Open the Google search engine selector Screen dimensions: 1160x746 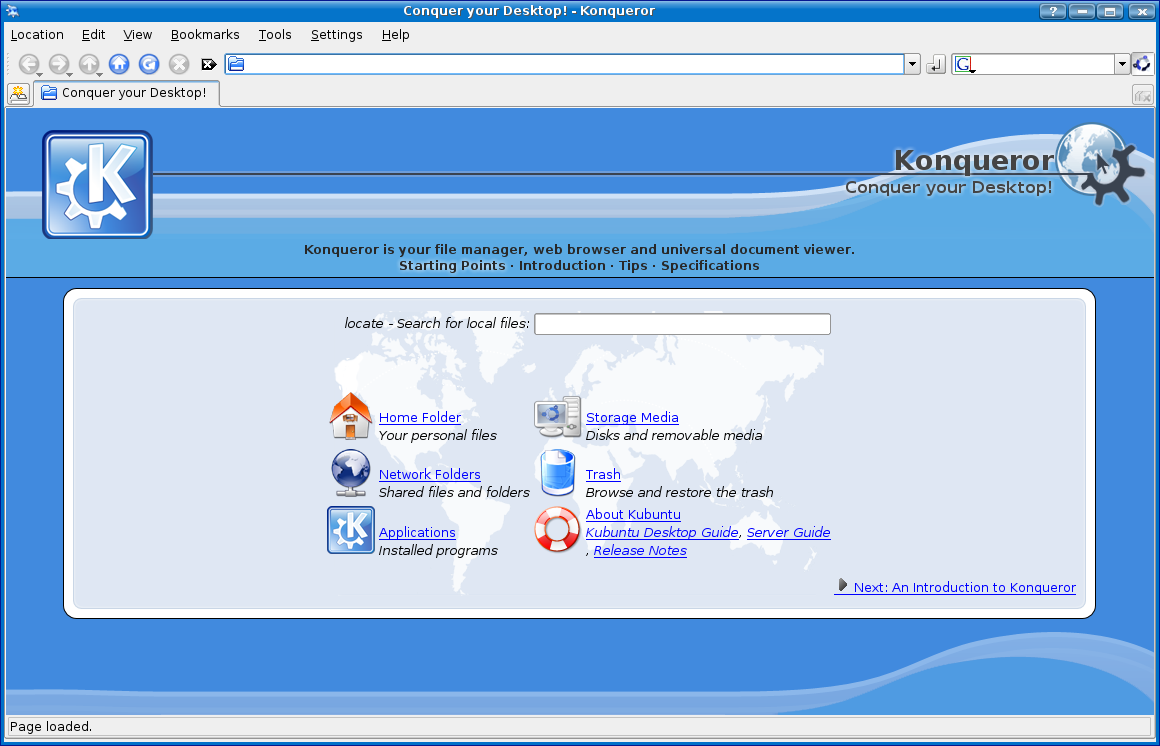point(964,64)
